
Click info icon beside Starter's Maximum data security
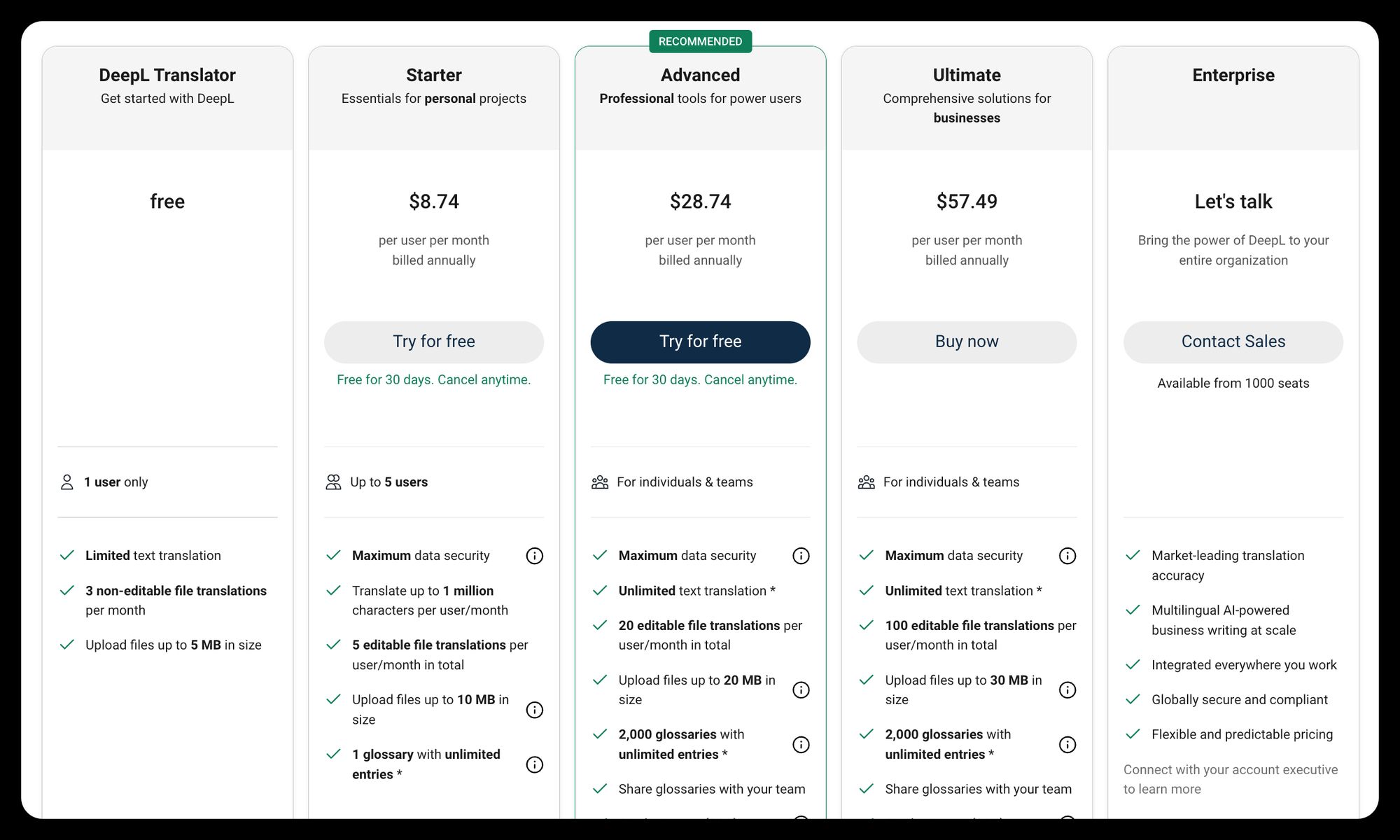[534, 556]
